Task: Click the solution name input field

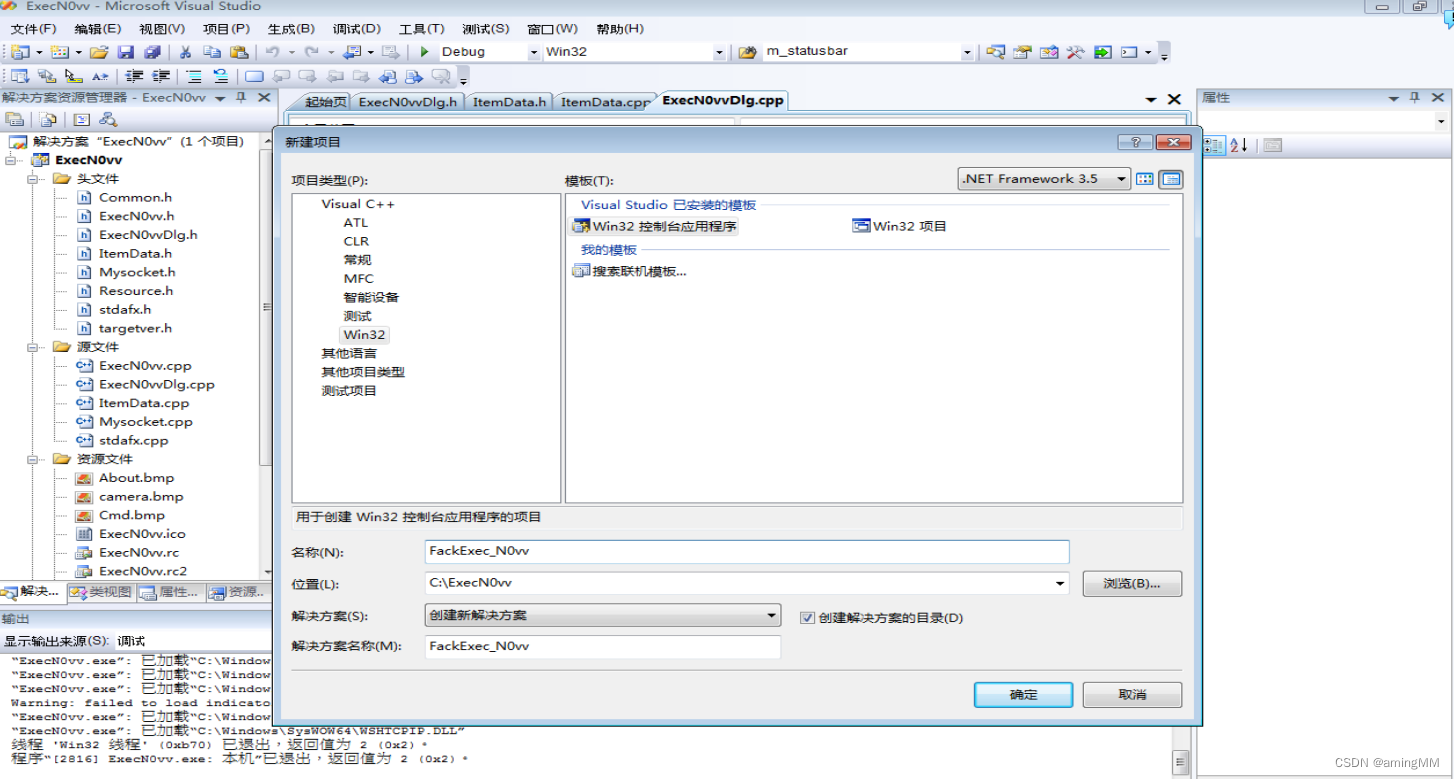Action: click(x=603, y=646)
